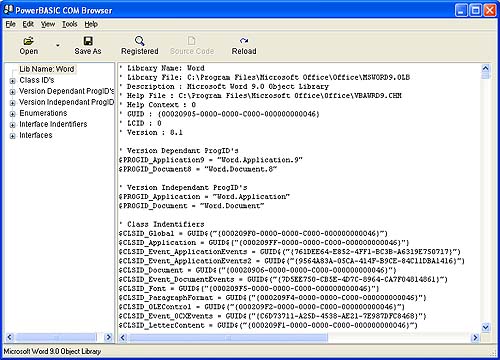Click the $CLSID_Event_ApplicationEvents2 line
Viewport: 500px width, 360px height.
292,261
